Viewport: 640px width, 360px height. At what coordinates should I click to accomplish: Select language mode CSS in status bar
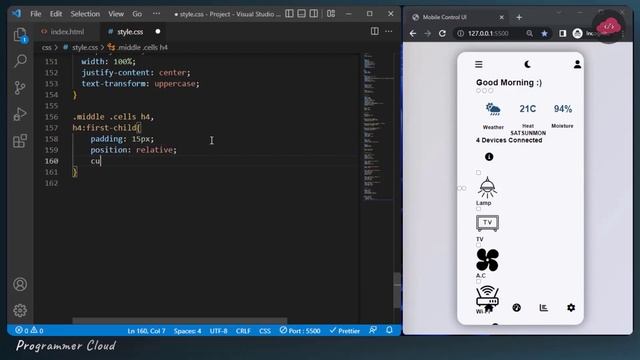click(x=265, y=331)
